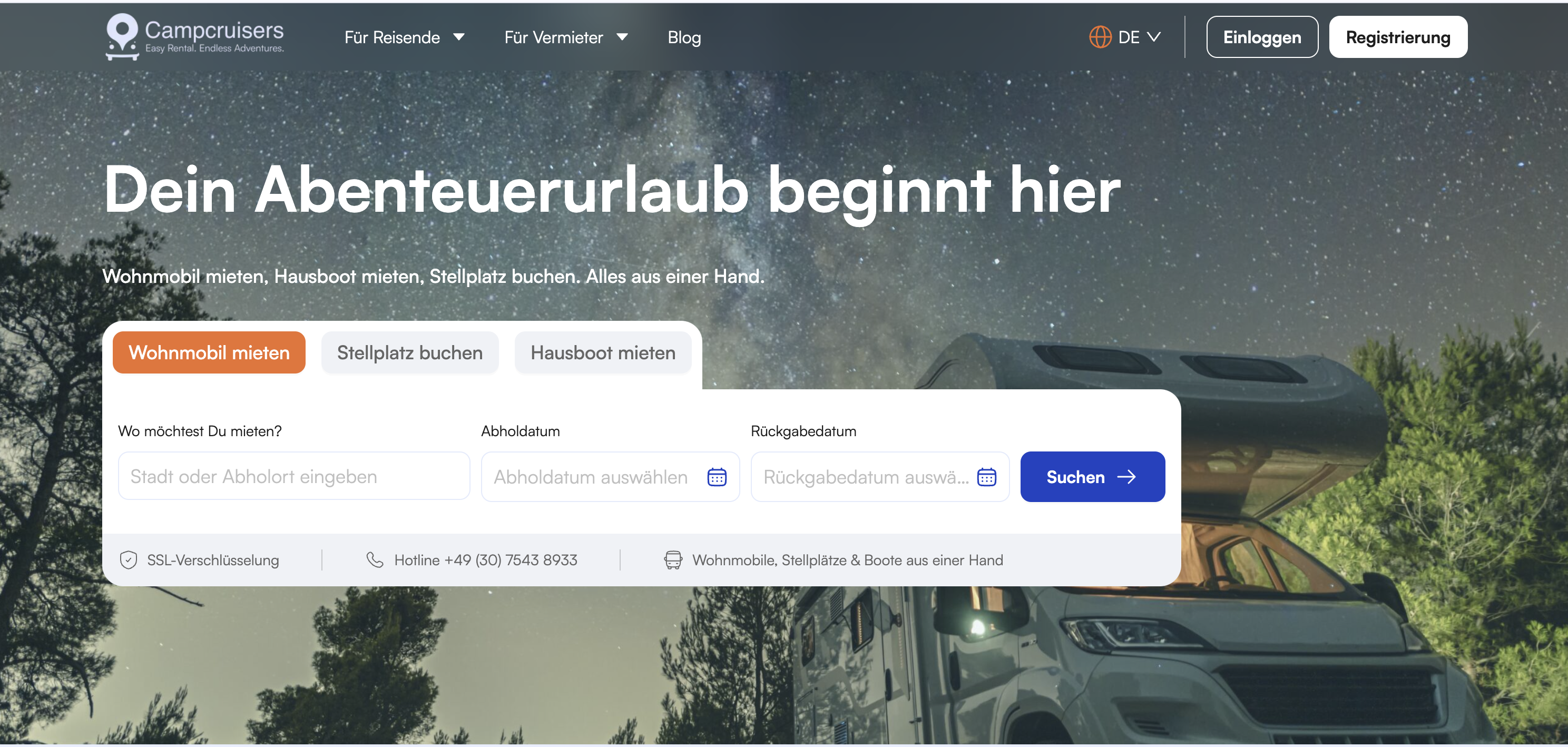Call the Hotline phone number link

485,559
